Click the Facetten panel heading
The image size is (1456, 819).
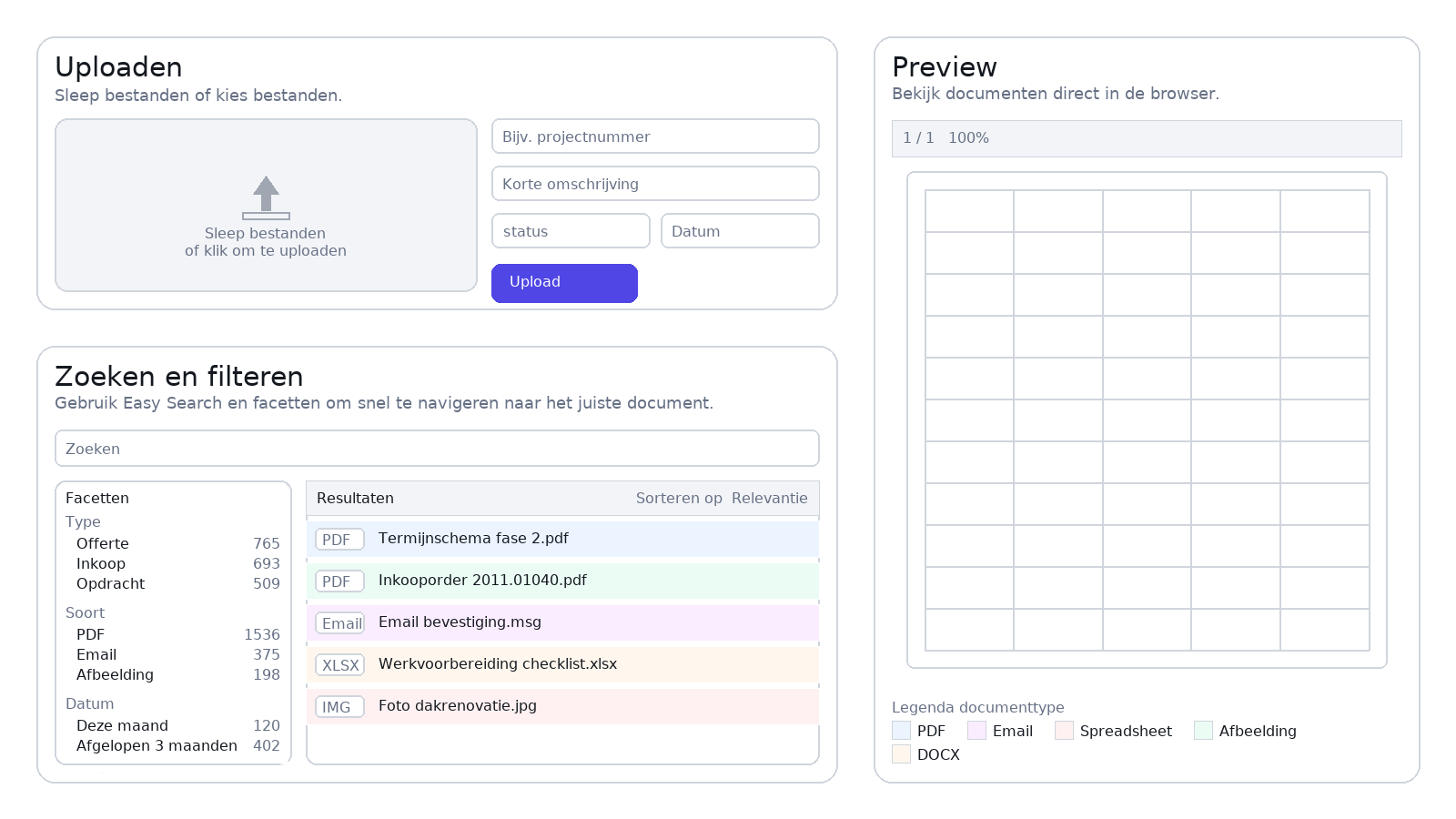96,498
